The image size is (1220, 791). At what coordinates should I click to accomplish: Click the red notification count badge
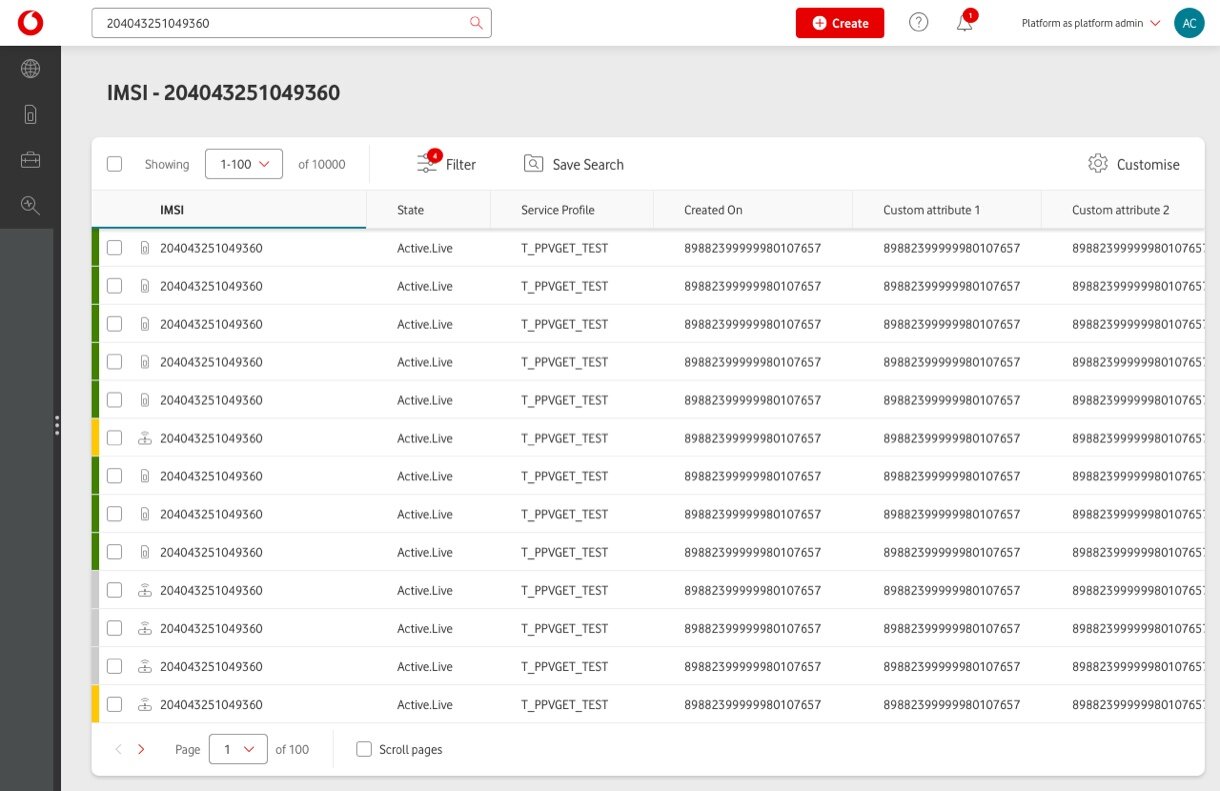click(970, 15)
